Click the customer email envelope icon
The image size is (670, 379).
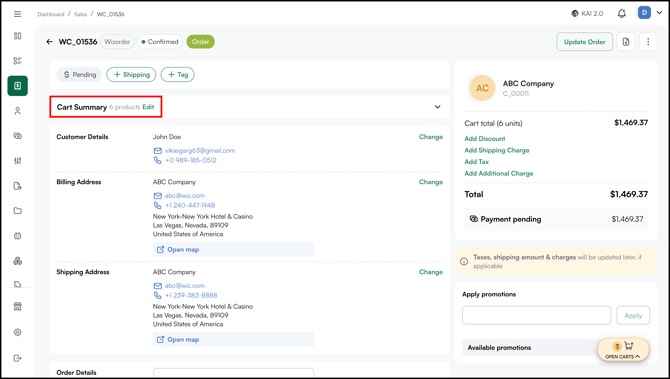158,151
